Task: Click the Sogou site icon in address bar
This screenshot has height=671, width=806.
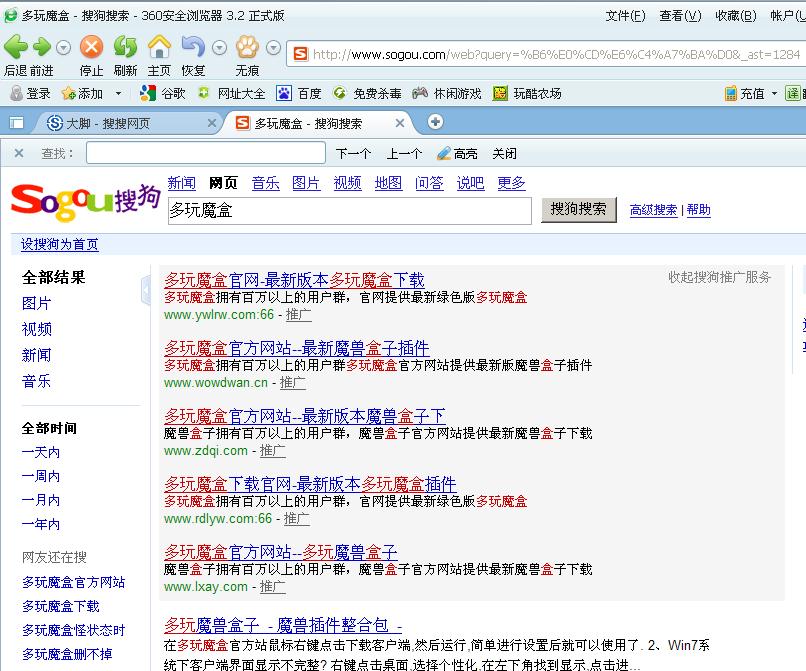Action: pos(300,53)
